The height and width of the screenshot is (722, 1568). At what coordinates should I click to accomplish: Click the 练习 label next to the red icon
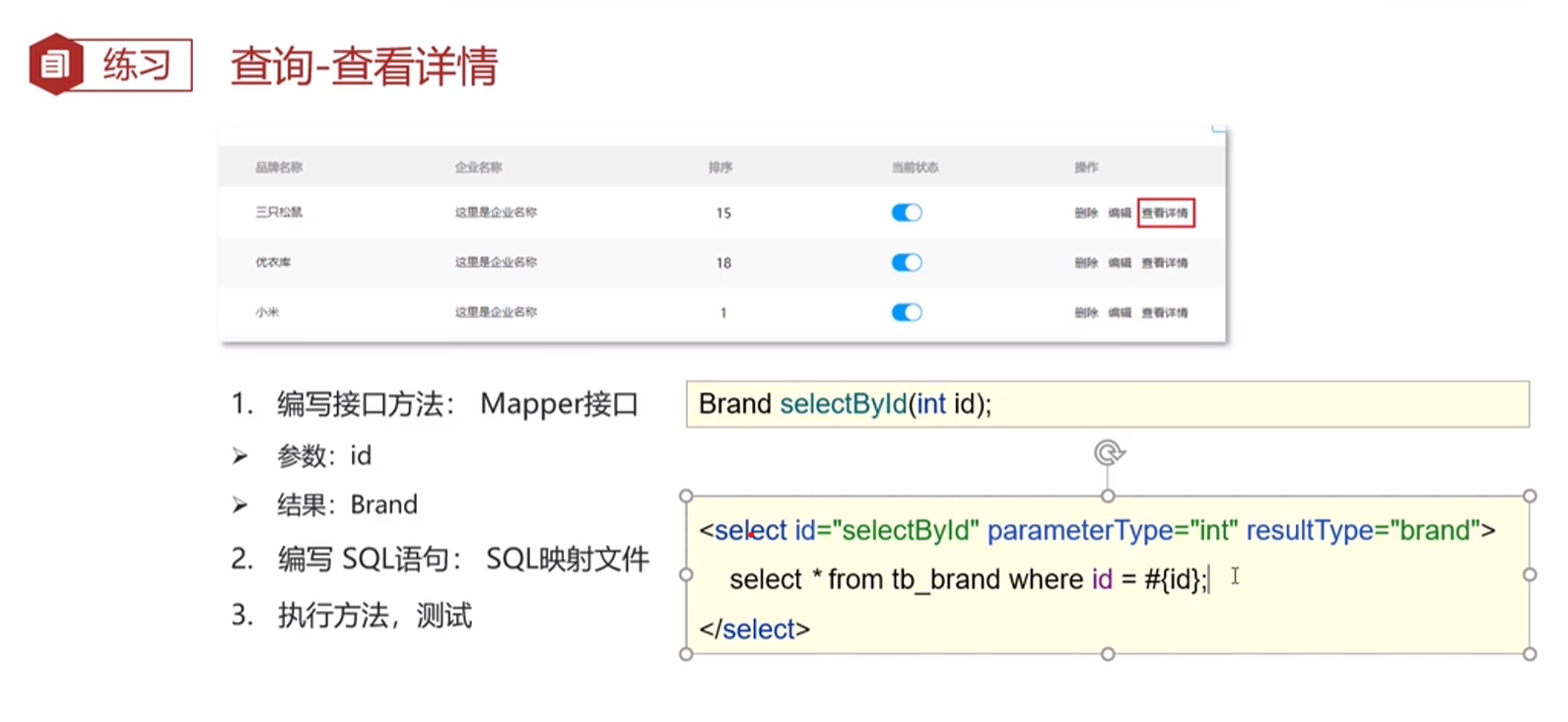[x=137, y=65]
